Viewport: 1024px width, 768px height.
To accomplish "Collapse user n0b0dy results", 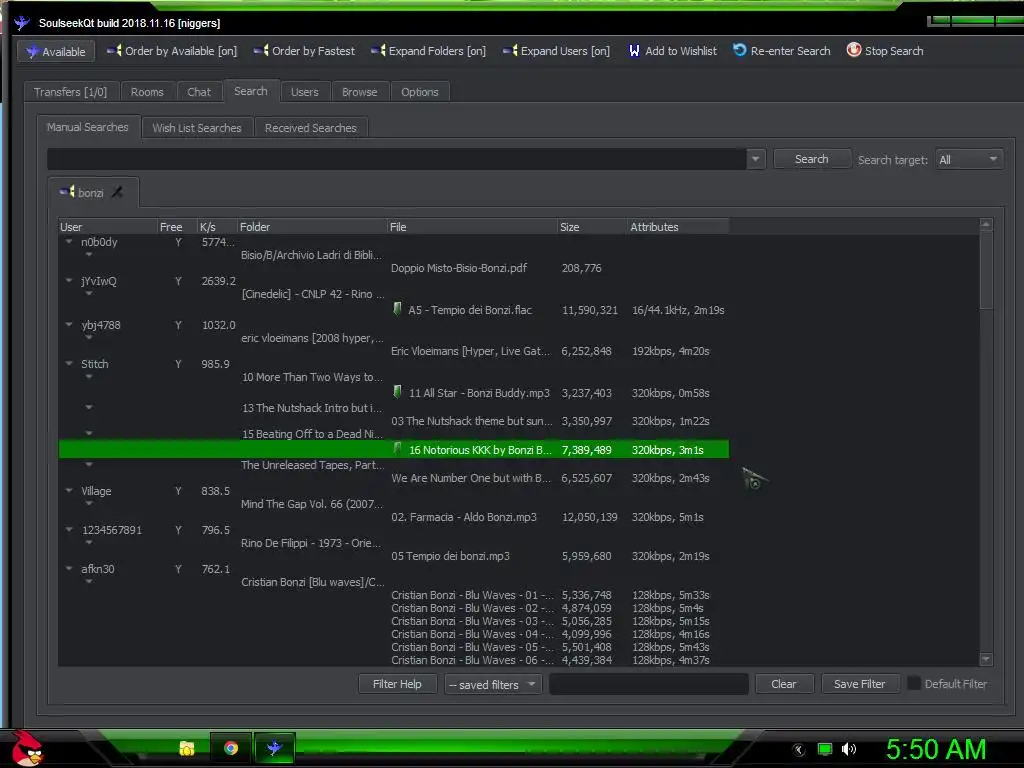I will coord(69,242).
